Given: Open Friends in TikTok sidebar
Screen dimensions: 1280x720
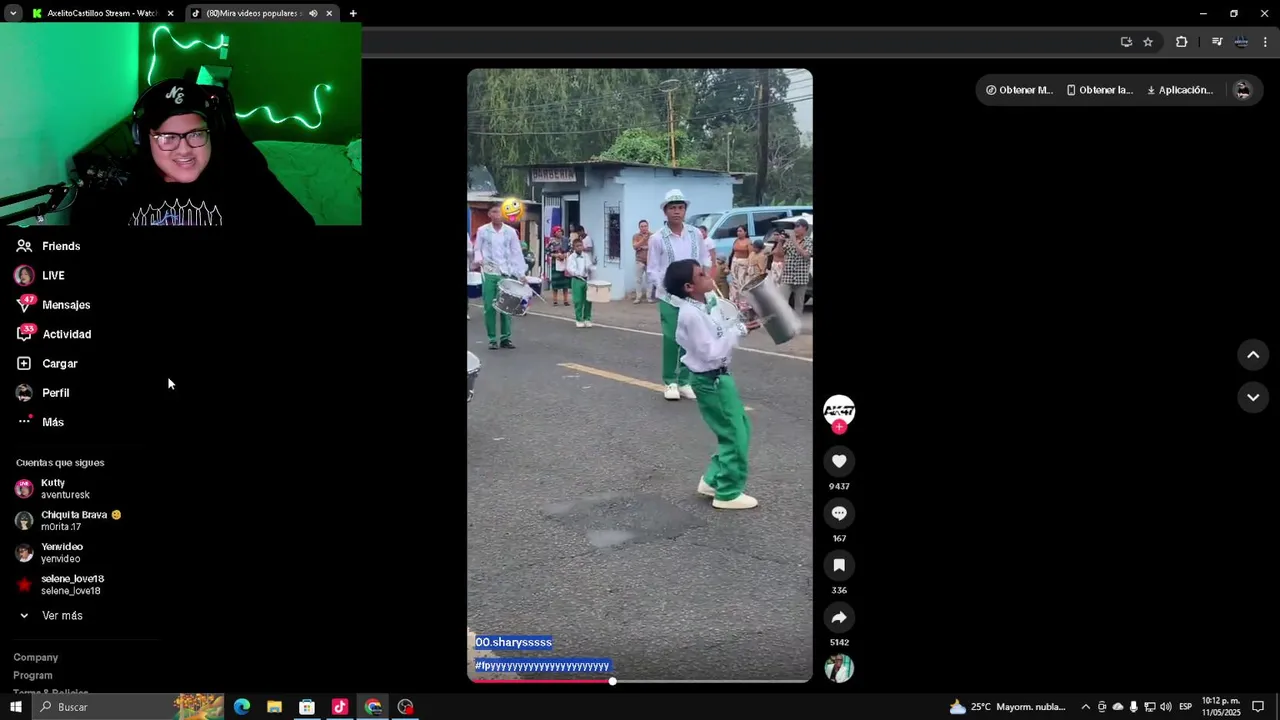Looking at the screenshot, I should 48,246.
